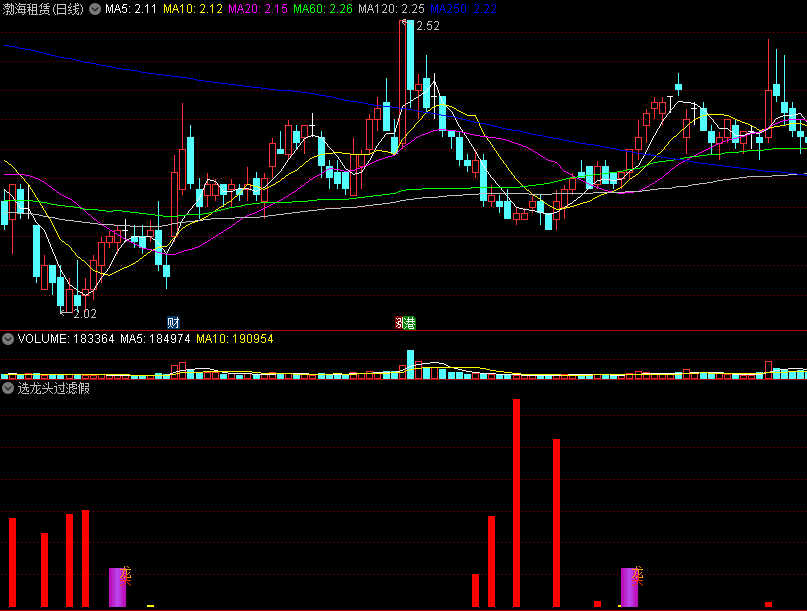Click the green 港 event marker

click(409, 323)
